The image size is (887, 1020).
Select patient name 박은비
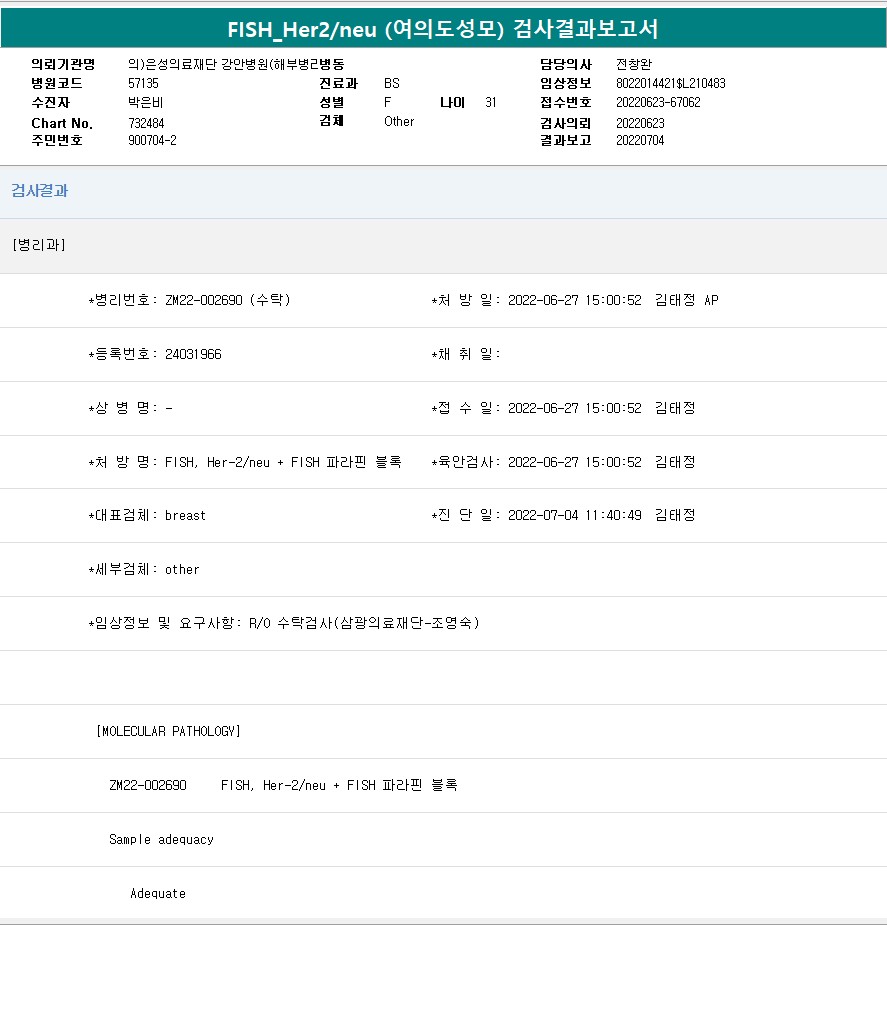point(146,103)
